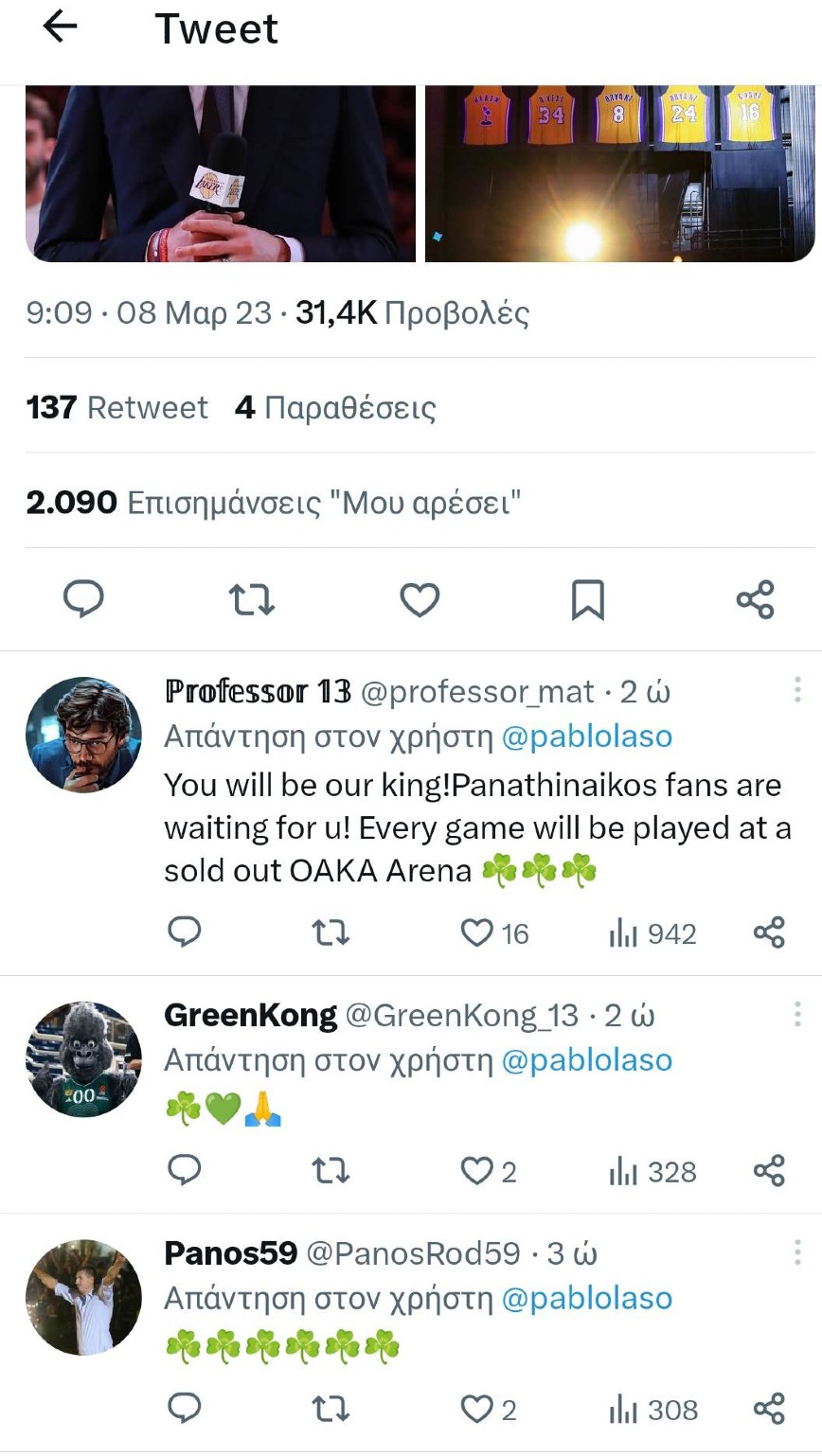View the 2.090 "Μου αρέσει" likes list
This screenshot has height=1456, width=822.
coord(275,502)
